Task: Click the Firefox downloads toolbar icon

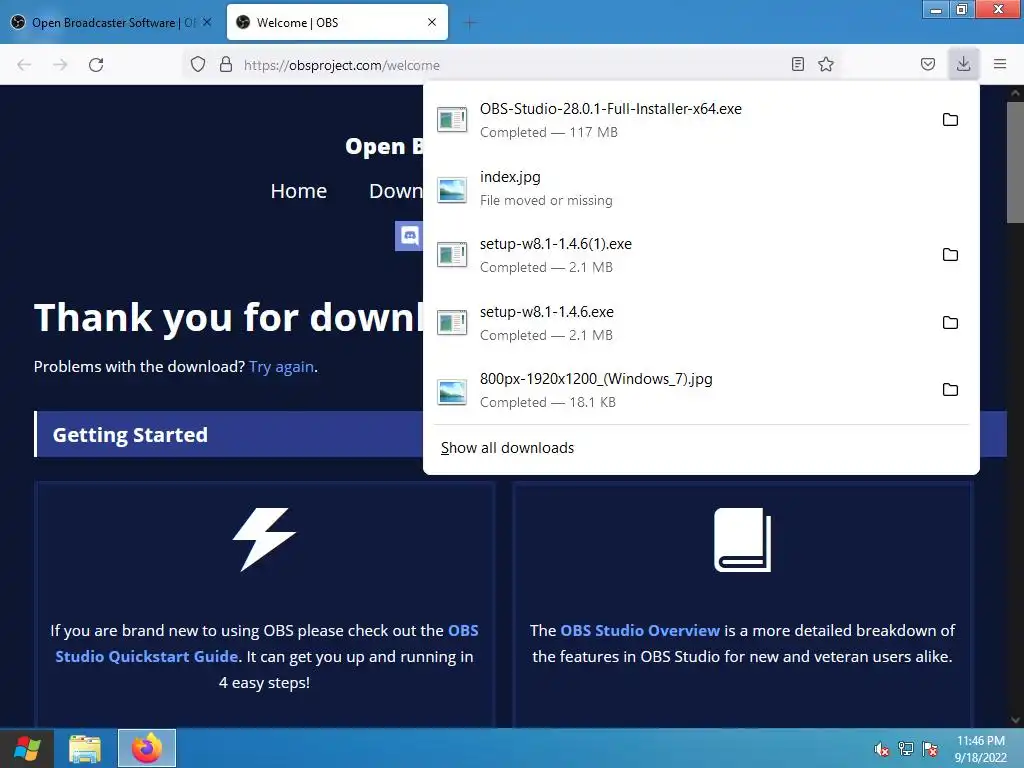Action: click(x=963, y=64)
